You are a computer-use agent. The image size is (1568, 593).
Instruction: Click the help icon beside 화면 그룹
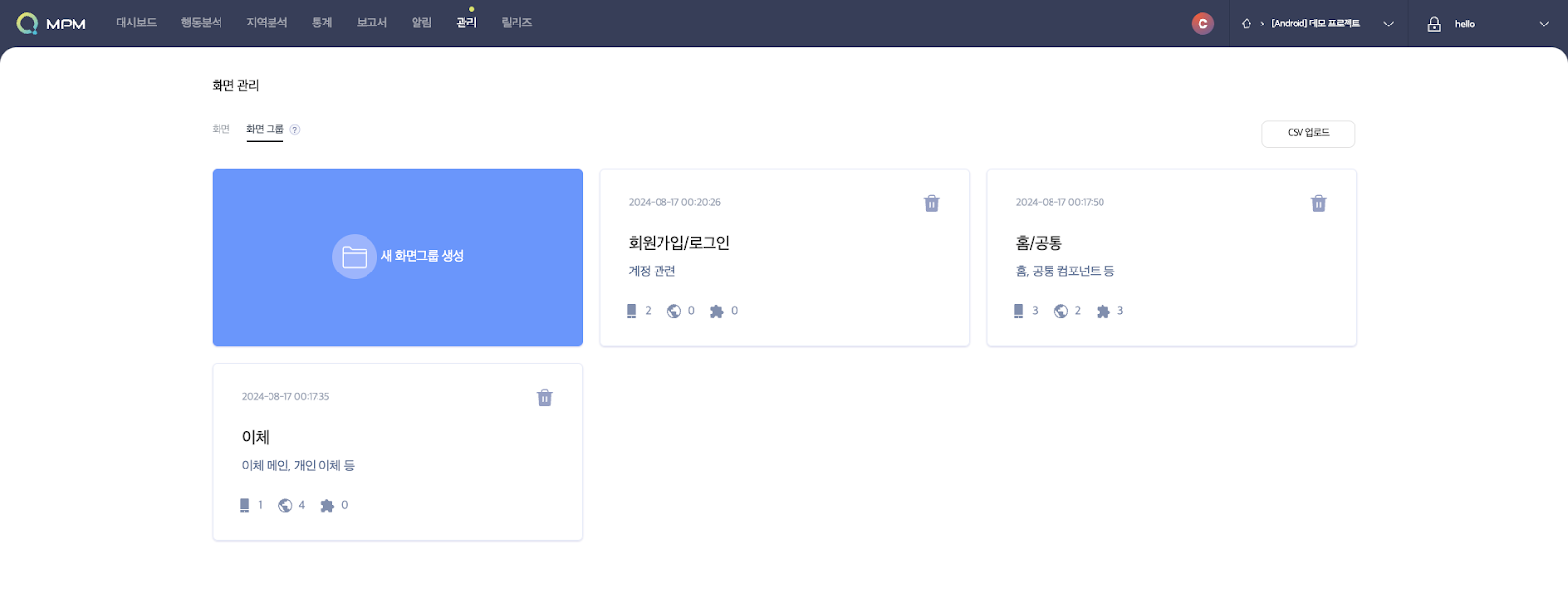point(295,130)
